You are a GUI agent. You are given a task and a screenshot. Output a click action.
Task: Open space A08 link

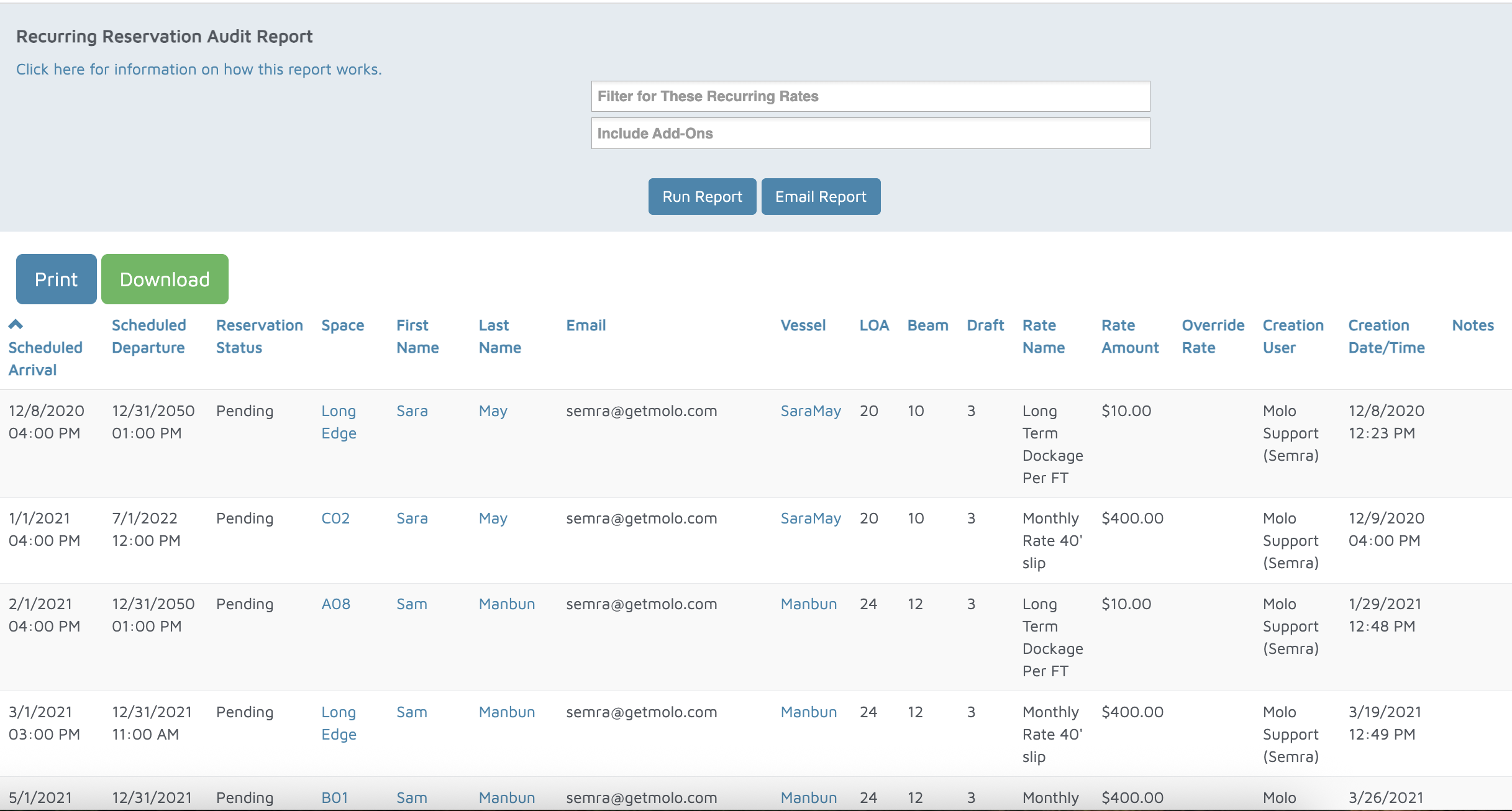click(335, 604)
